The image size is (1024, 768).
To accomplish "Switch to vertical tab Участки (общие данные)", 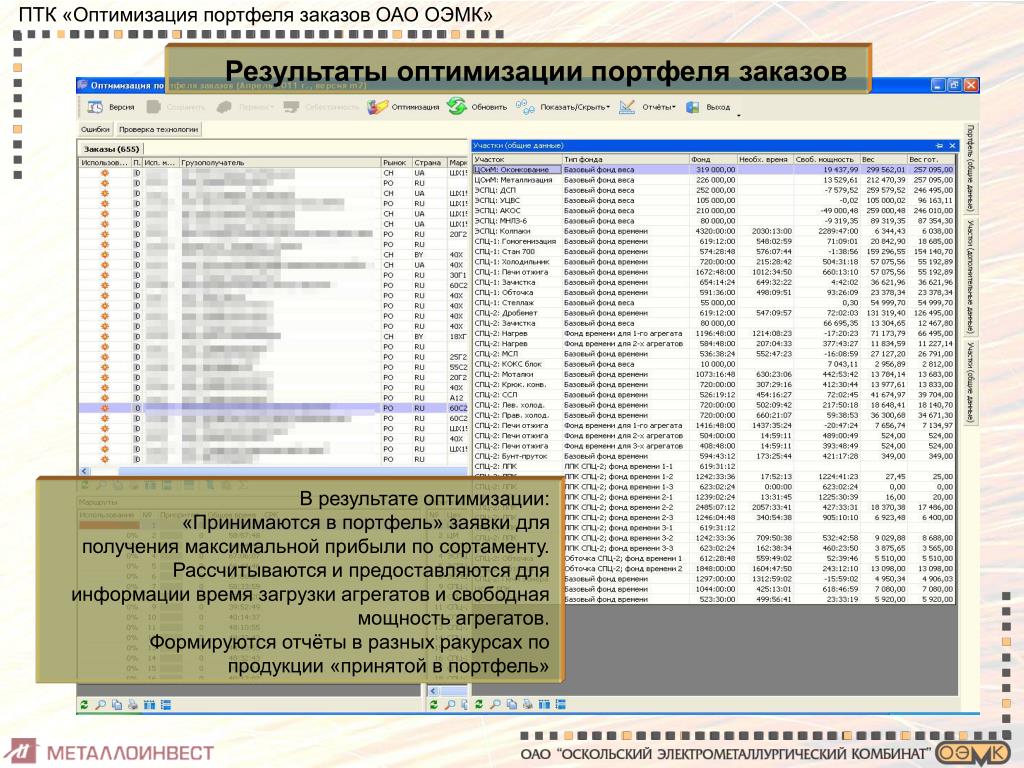I will (970, 381).
